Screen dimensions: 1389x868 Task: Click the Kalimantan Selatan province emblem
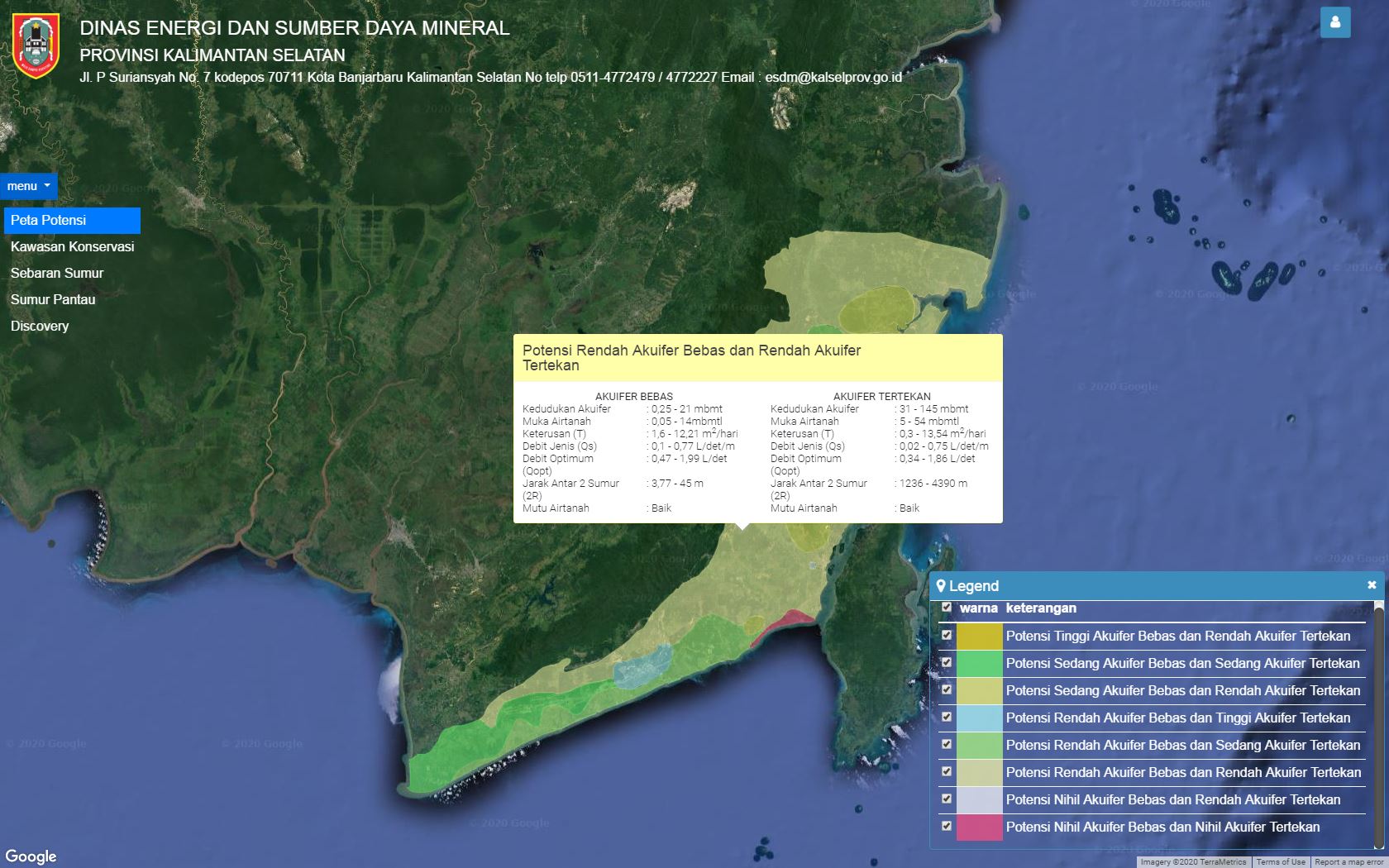[36, 45]
